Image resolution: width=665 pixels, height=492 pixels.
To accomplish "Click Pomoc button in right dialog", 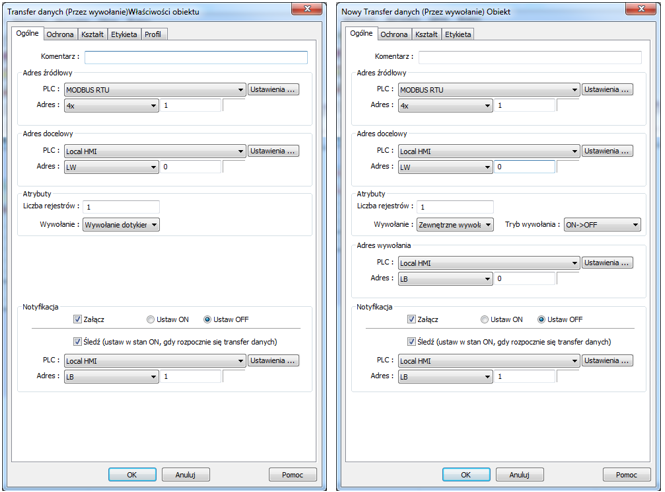I will pyautogui.click(x=626, y=475).
